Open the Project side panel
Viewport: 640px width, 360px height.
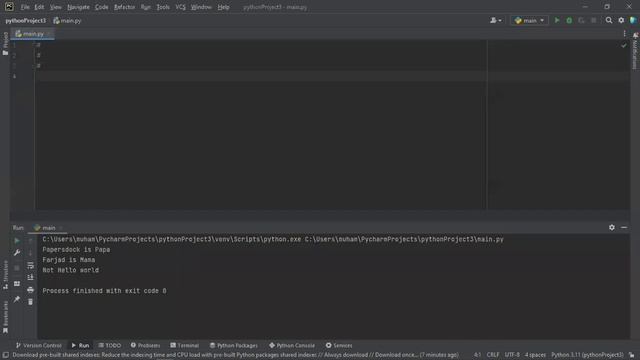point(5,43)
